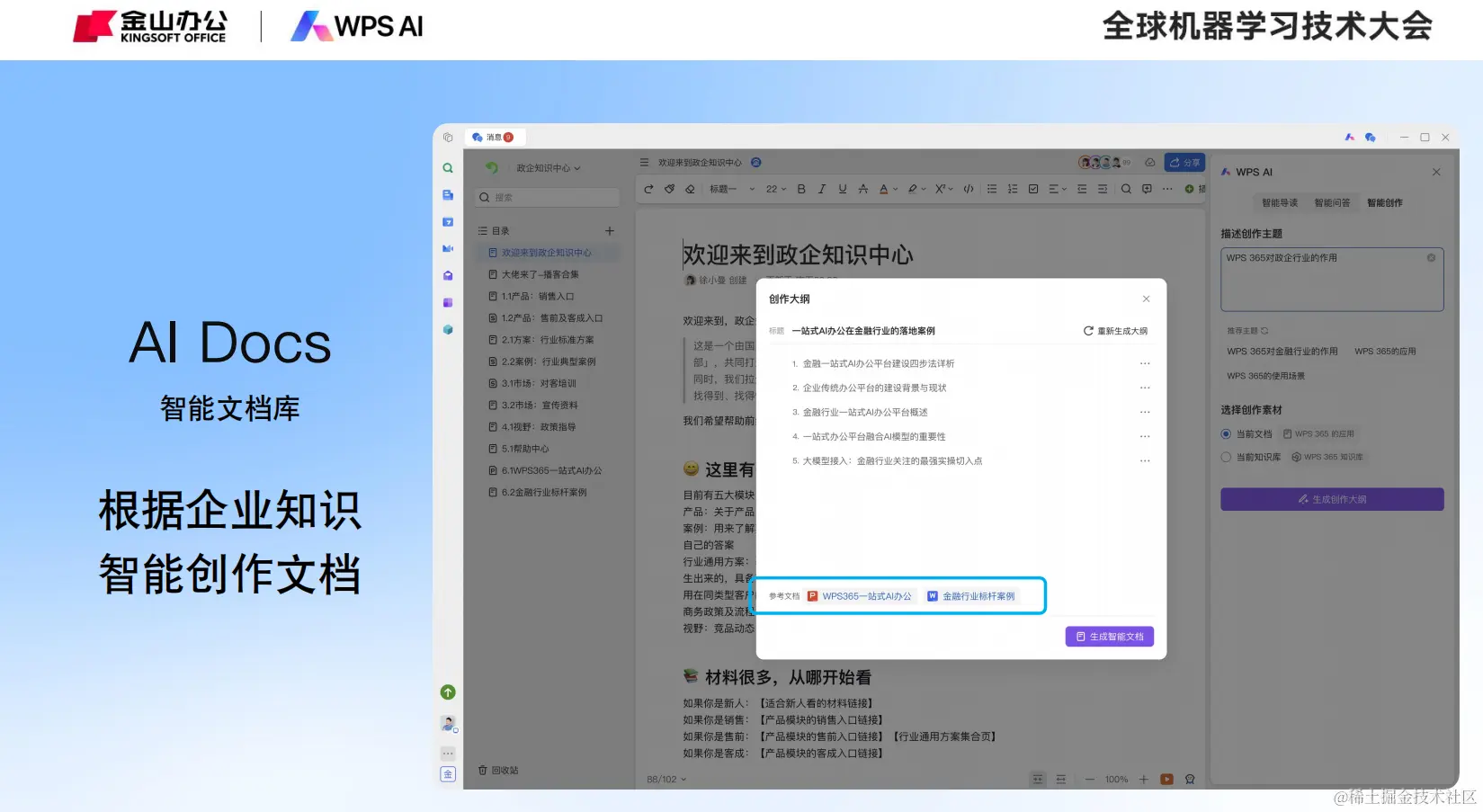
Task: Decrease indent in toolbar
Action: click(x=1082, y=189)
